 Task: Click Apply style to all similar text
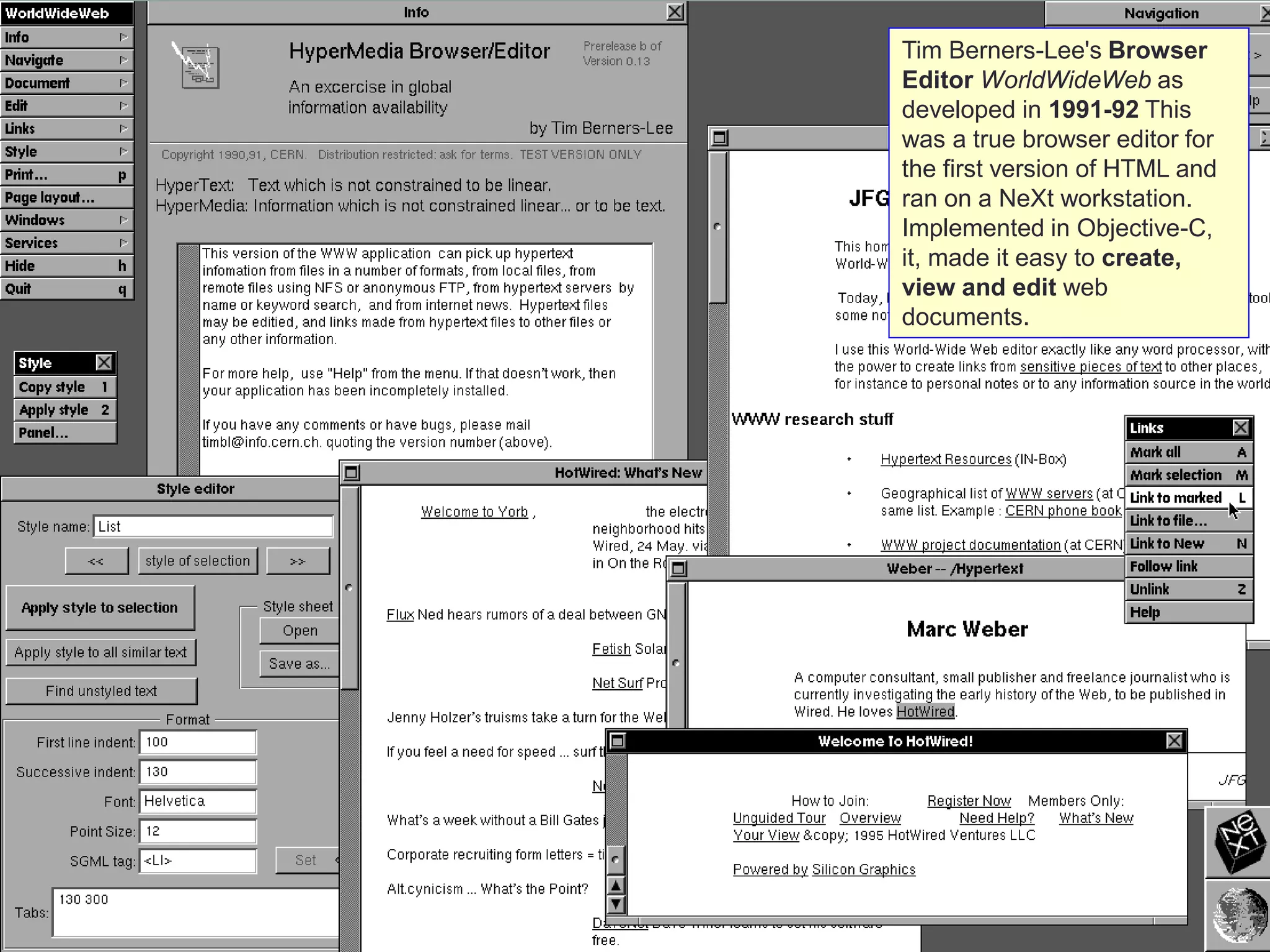(100, 652)
